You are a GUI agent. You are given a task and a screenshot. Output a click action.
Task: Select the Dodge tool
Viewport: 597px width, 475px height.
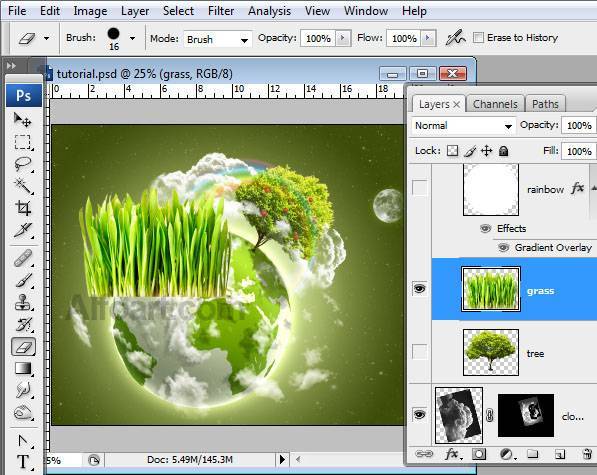[23, 390]
